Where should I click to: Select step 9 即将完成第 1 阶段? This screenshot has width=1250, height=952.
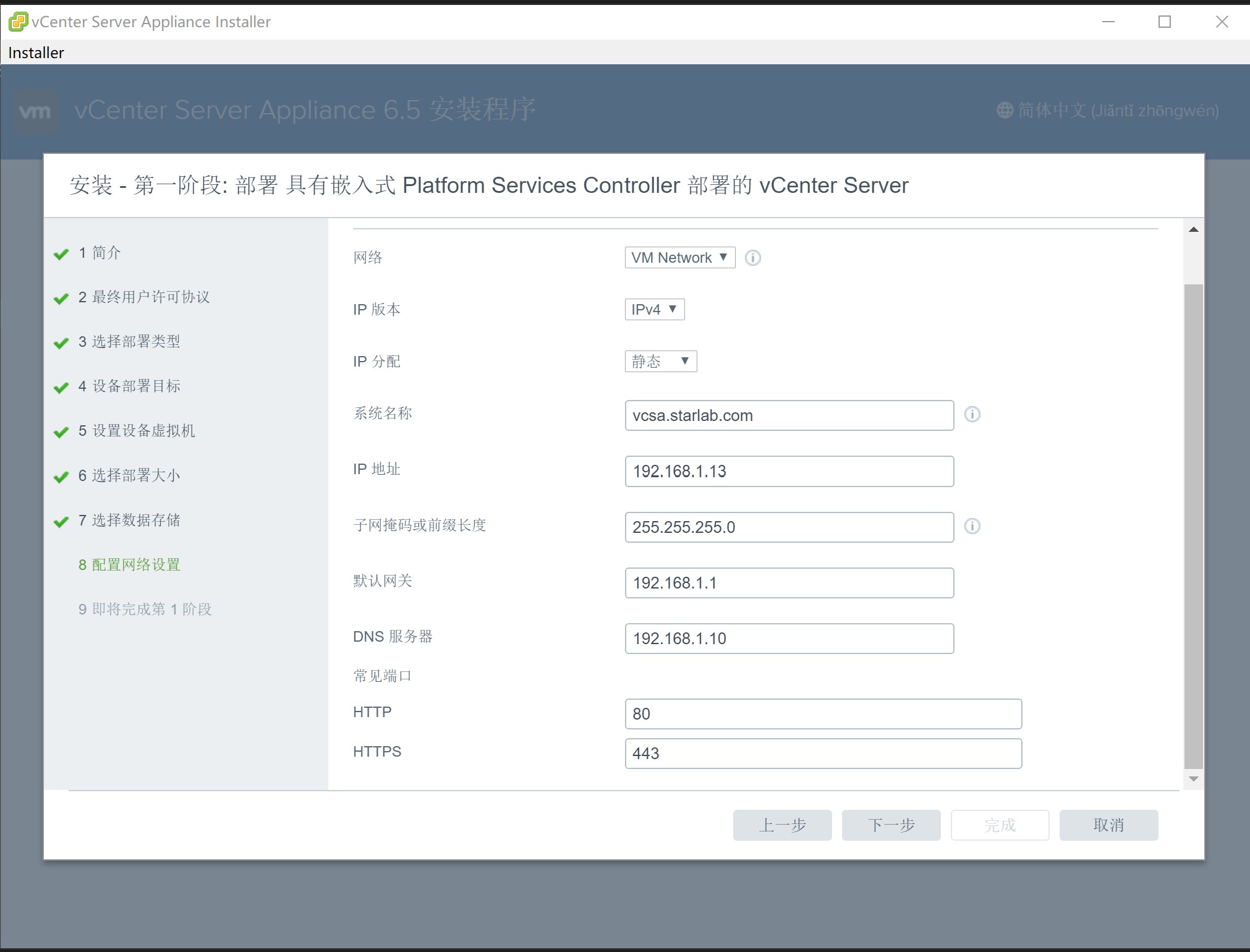coord(145,609)
